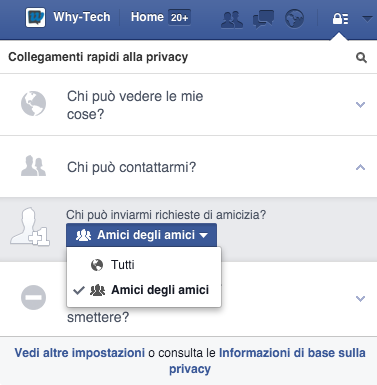The width and height of the screenshot is (377, 385).
Task: Click the privacy shortcuts lock icon
Action: click(340, 19)
